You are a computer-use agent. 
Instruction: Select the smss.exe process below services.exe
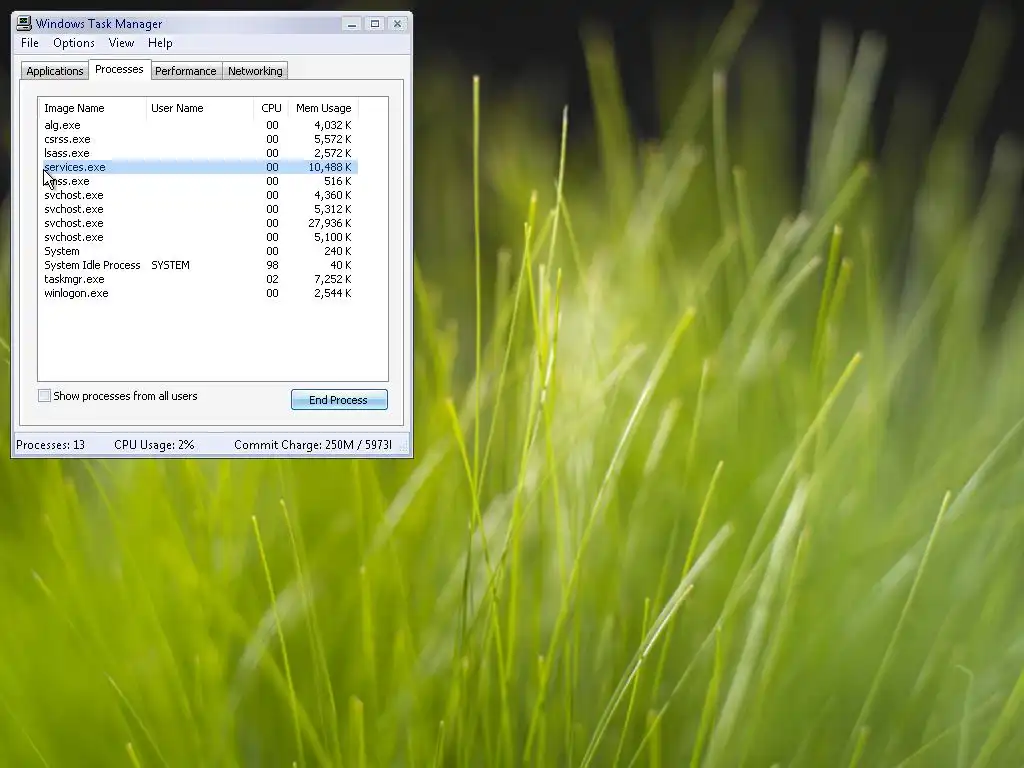pos(200,181)
